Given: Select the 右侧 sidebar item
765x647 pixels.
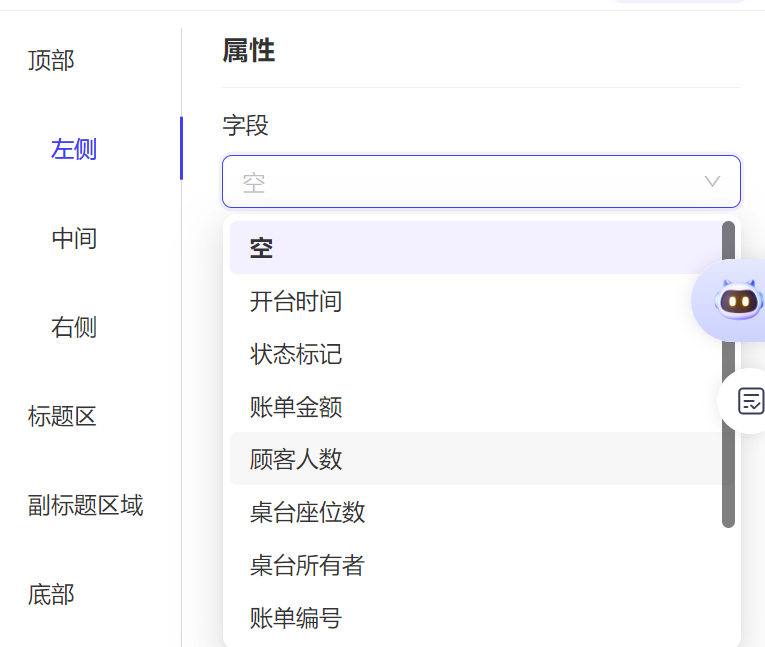Looking at the screenshot, I should 74,327.
